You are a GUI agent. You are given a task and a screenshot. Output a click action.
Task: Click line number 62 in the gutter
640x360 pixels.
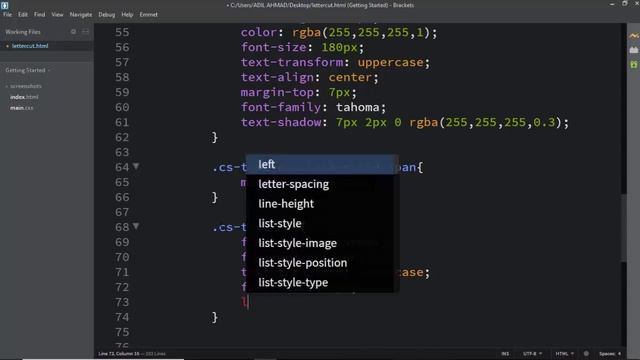pyautogui.click(x=122, y=137)
